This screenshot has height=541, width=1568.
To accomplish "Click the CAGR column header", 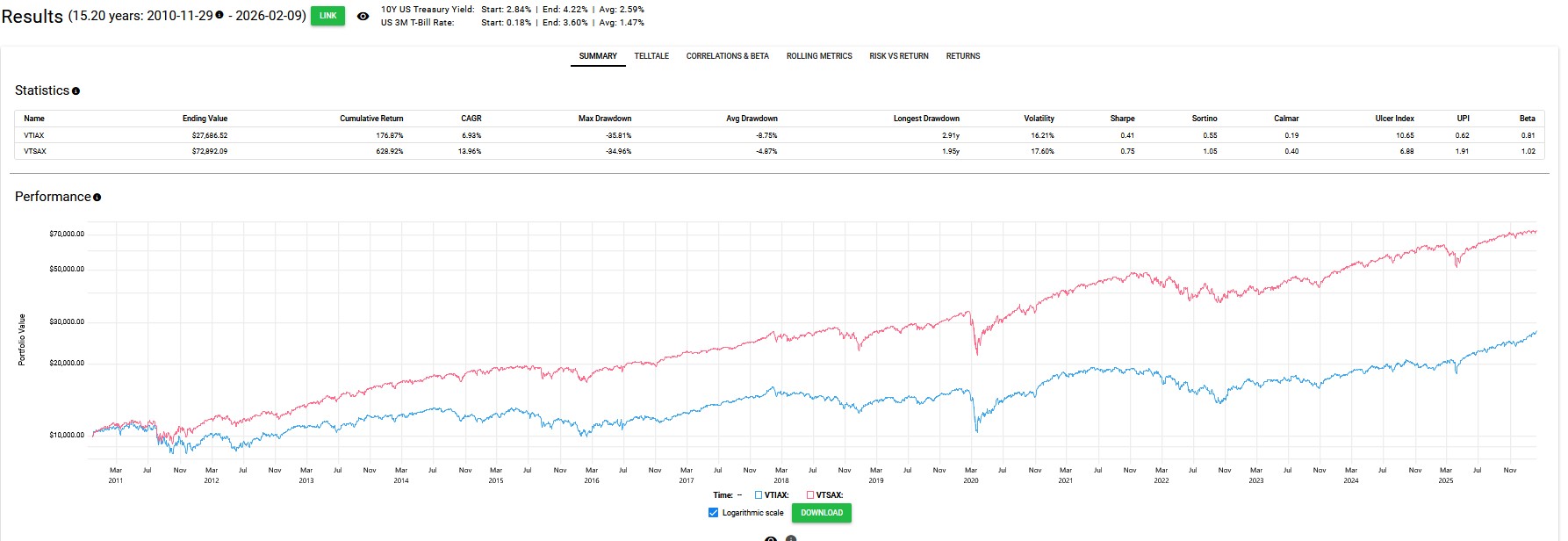I will click(471, 119).
